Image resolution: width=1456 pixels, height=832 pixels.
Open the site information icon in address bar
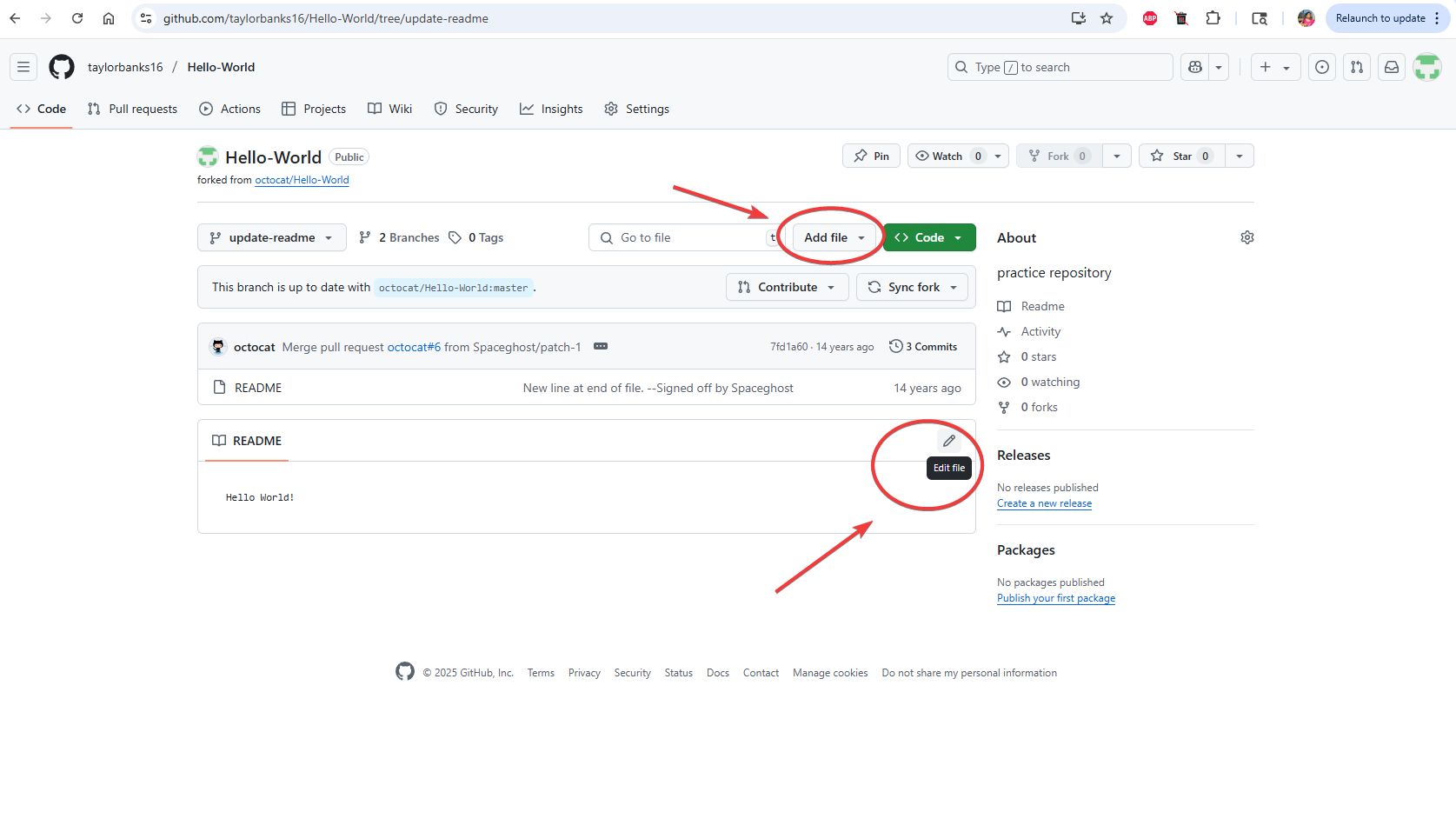[146, 18]
